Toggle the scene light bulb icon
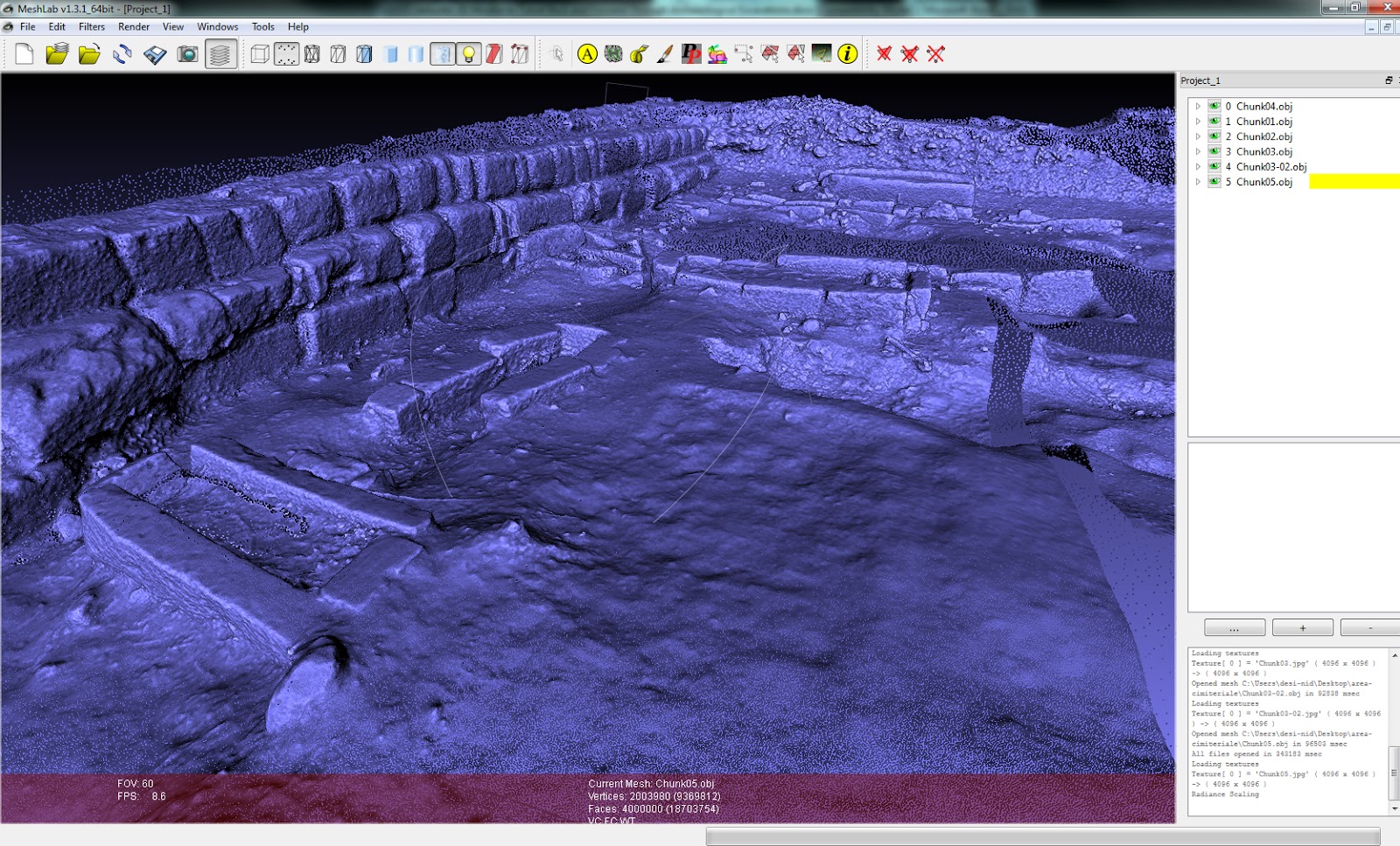Screen dimensions: 1400x846 (469, 54)
